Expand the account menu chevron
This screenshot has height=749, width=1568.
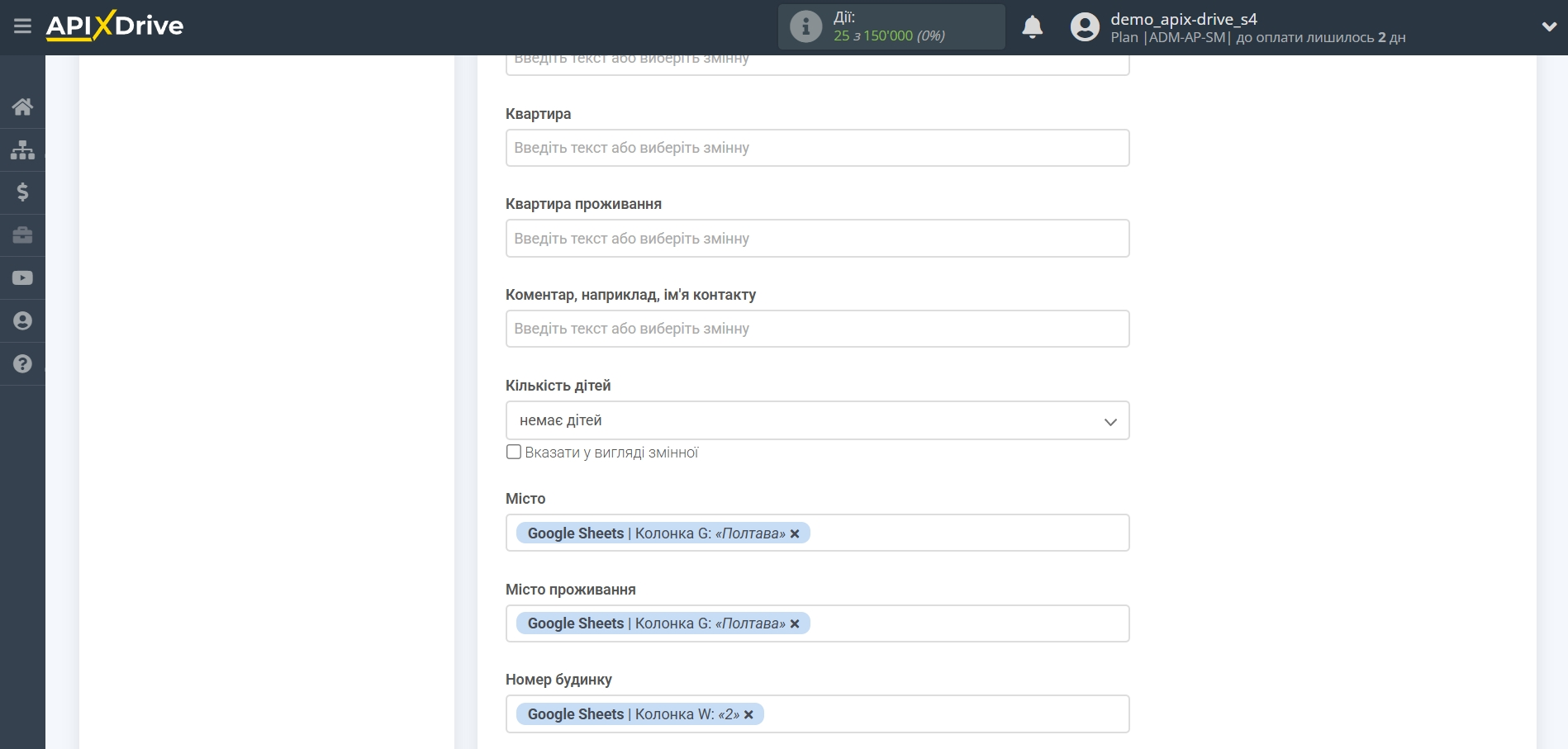1549,27
